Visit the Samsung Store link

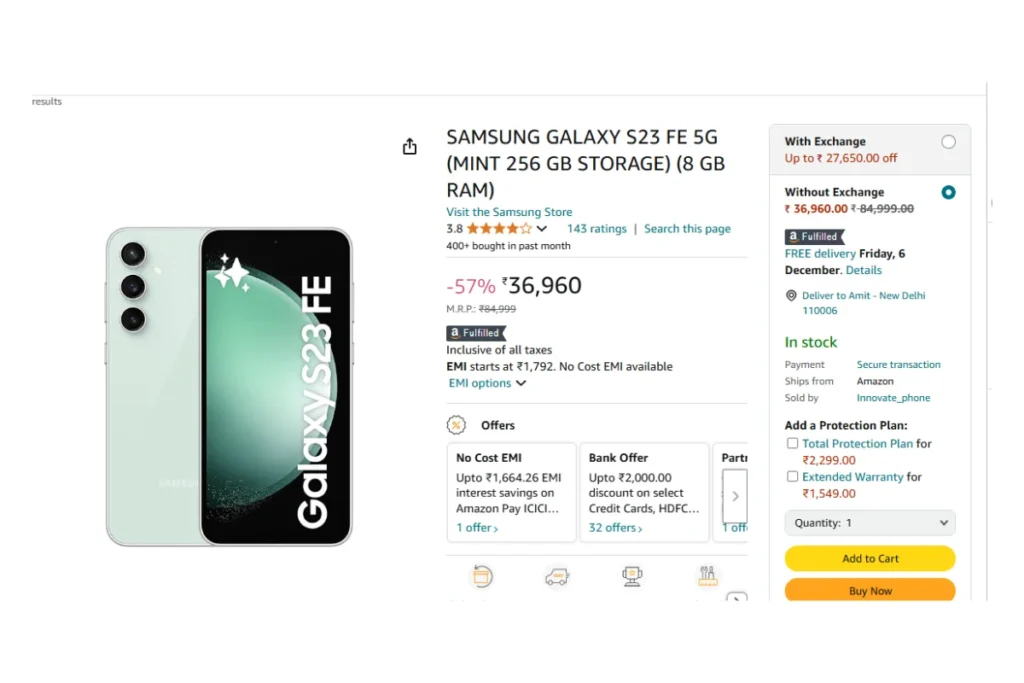509,212
